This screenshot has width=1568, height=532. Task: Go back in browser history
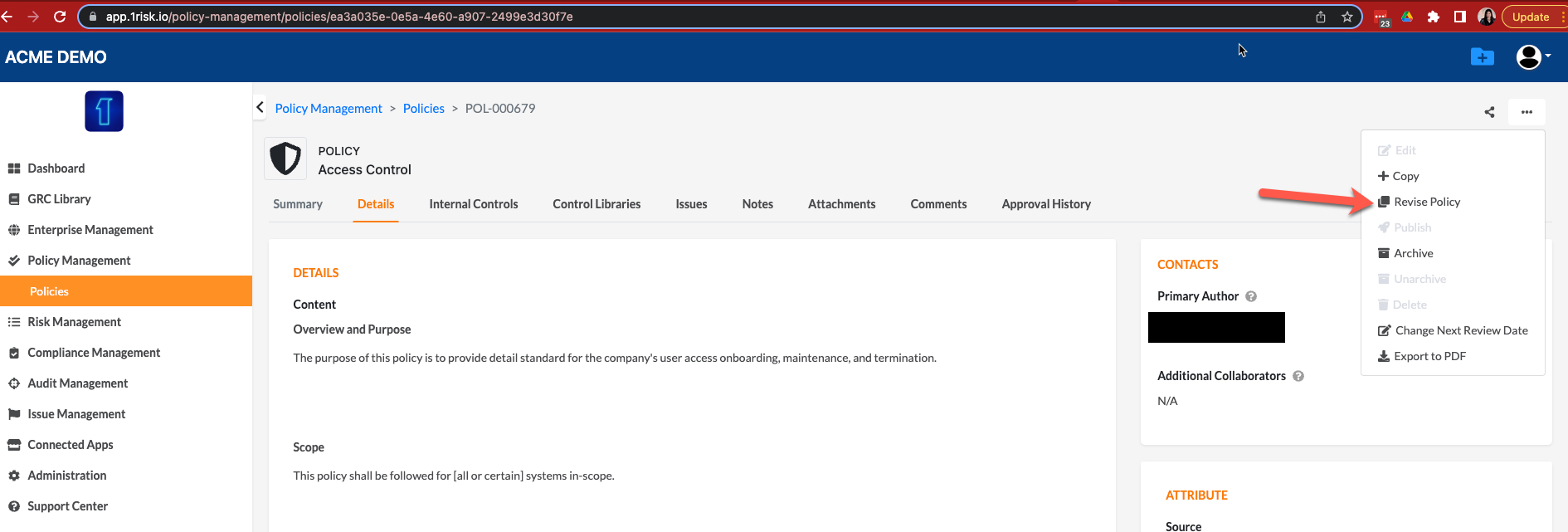click(7, 17)
